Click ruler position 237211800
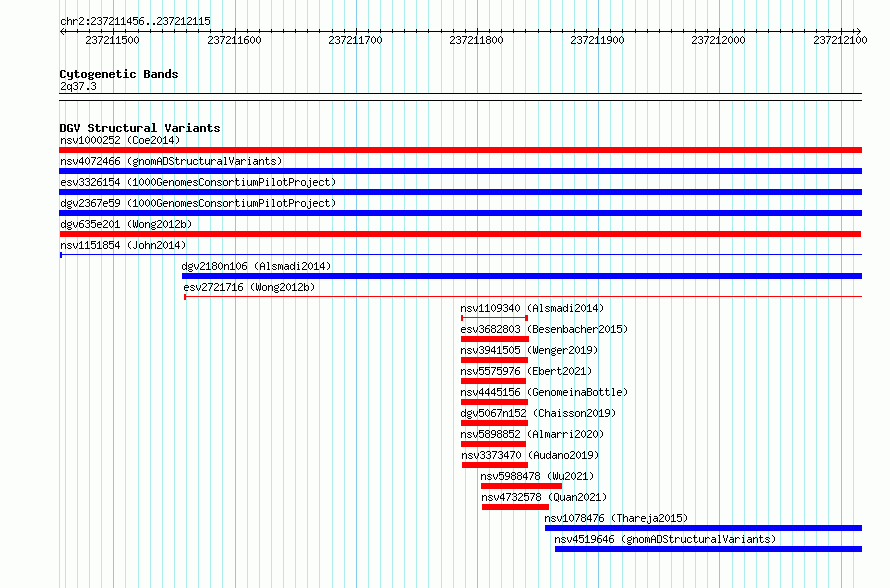This screenshot has height=588, width=890. 476,40
